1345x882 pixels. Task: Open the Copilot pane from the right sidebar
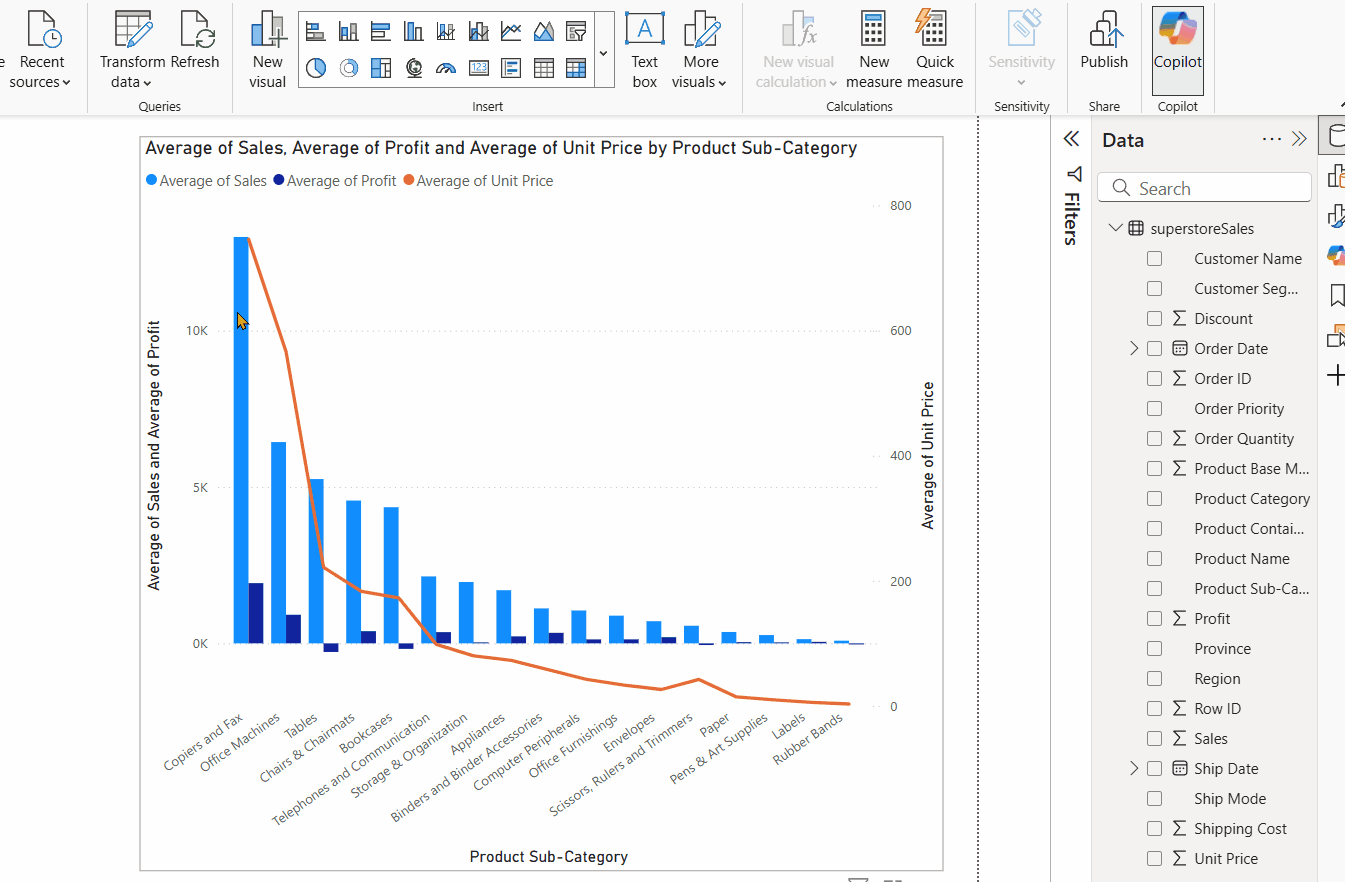tap(1335, 255)
